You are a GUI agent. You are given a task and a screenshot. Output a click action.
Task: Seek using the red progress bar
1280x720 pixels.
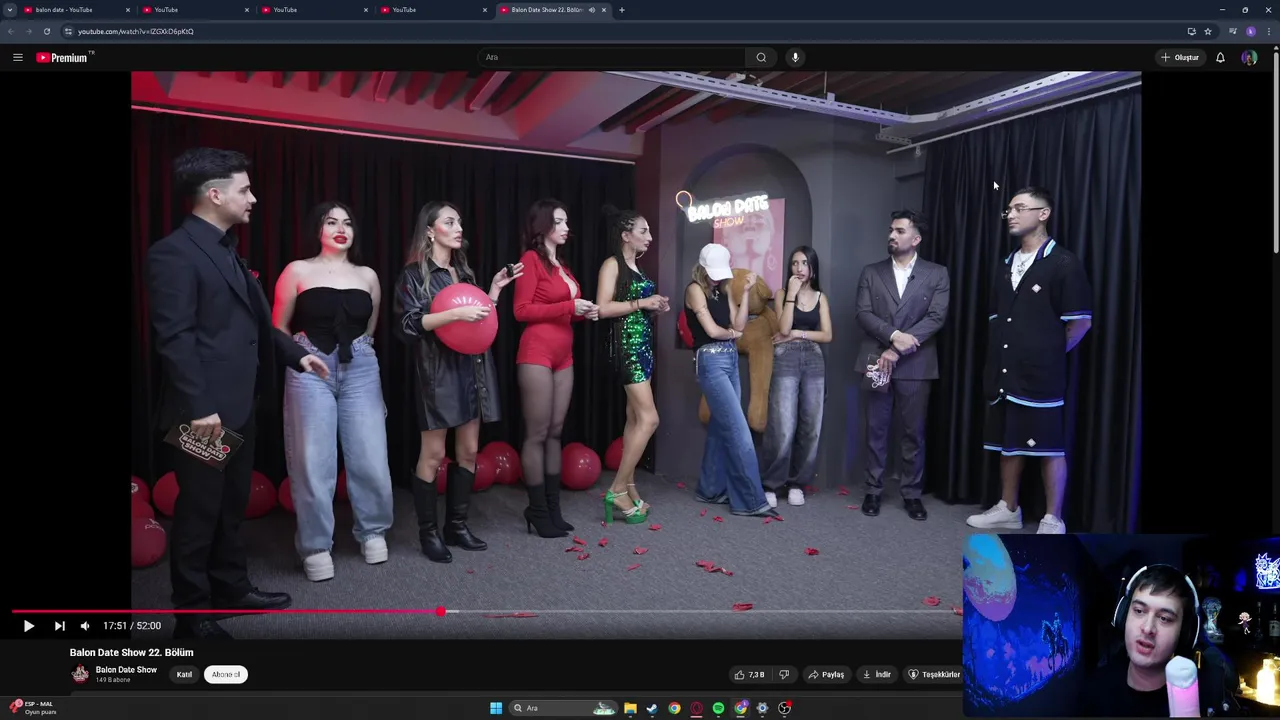[x=226, y=611]
